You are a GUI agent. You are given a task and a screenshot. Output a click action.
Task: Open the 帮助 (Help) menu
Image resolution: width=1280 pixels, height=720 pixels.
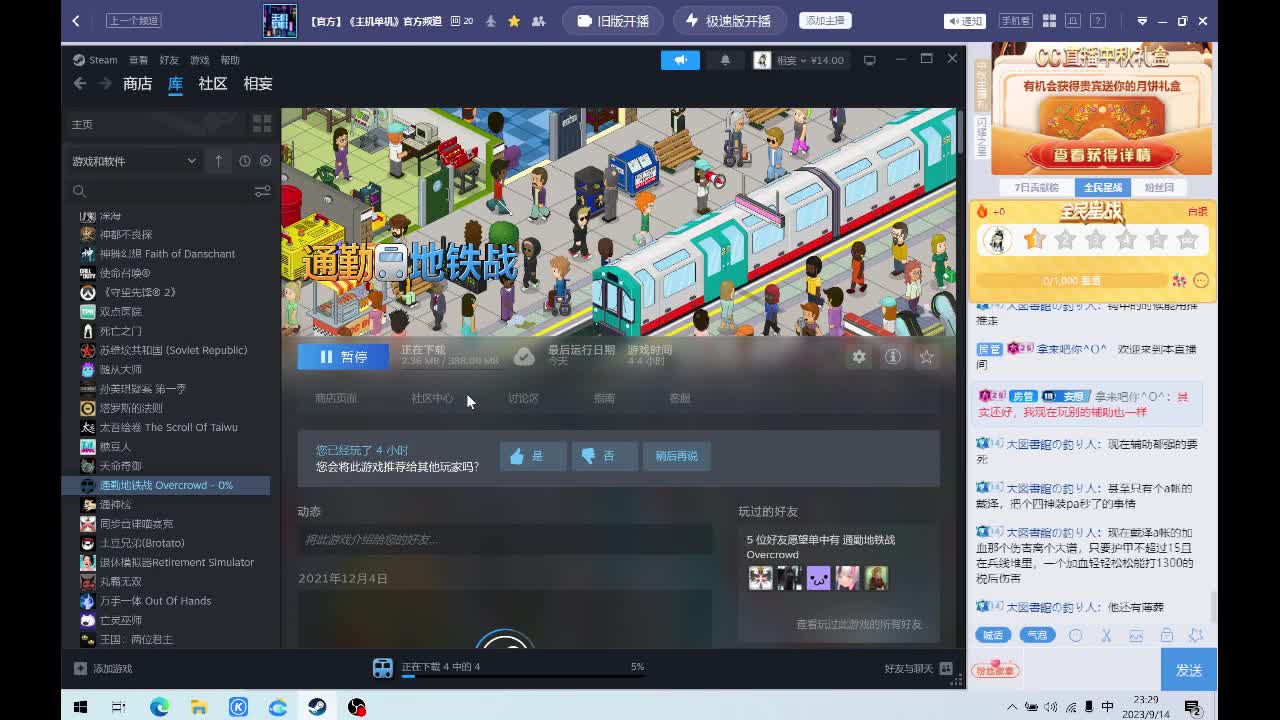coord(230,60)
